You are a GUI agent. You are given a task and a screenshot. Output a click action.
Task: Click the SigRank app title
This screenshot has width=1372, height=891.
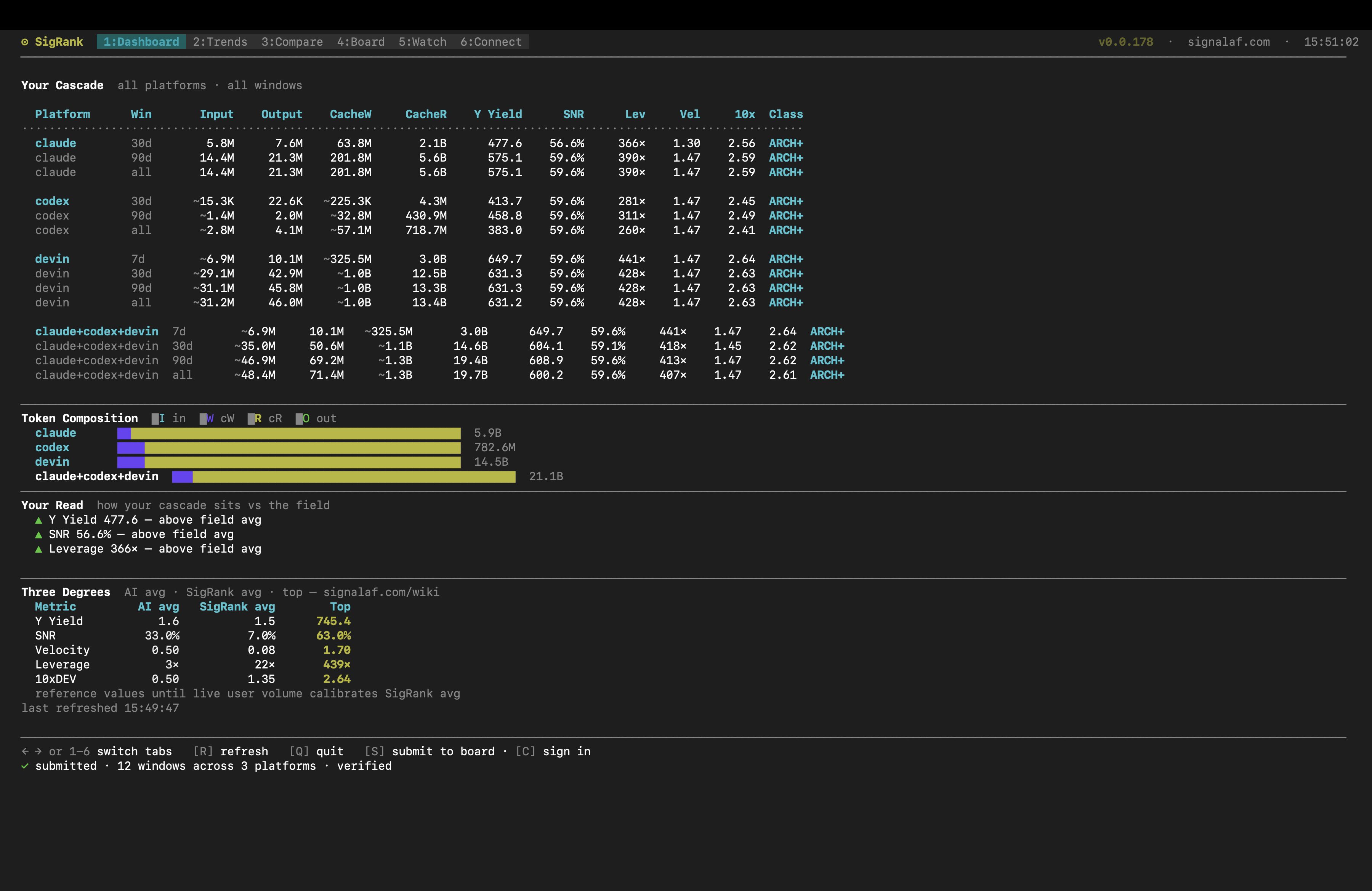59,42
